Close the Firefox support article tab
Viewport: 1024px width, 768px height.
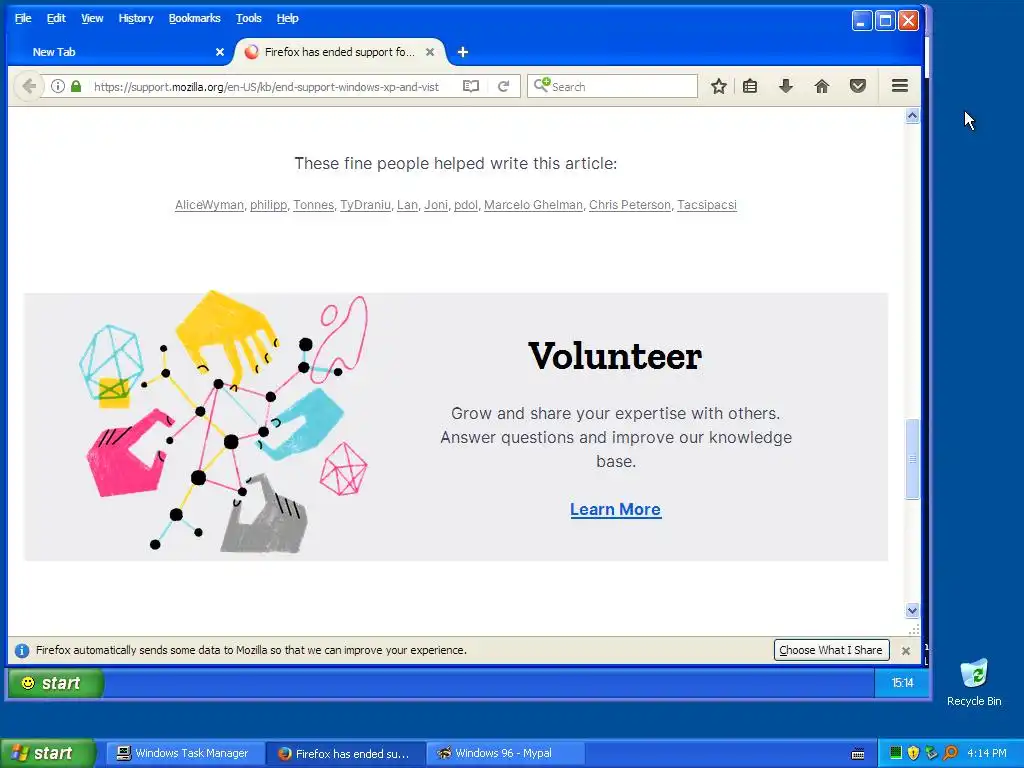click(430, 52)
